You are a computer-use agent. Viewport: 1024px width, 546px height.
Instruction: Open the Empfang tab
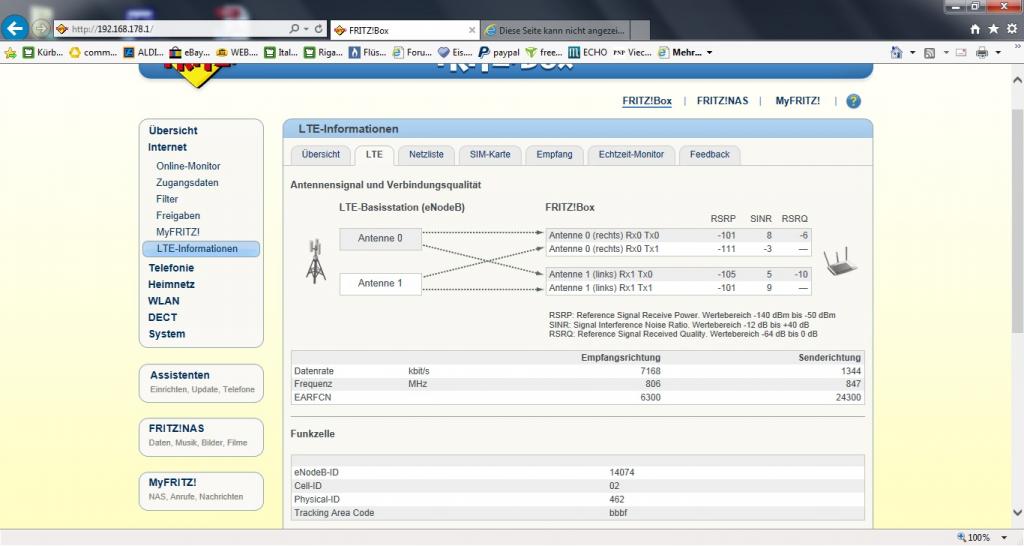tap(554, 155)
